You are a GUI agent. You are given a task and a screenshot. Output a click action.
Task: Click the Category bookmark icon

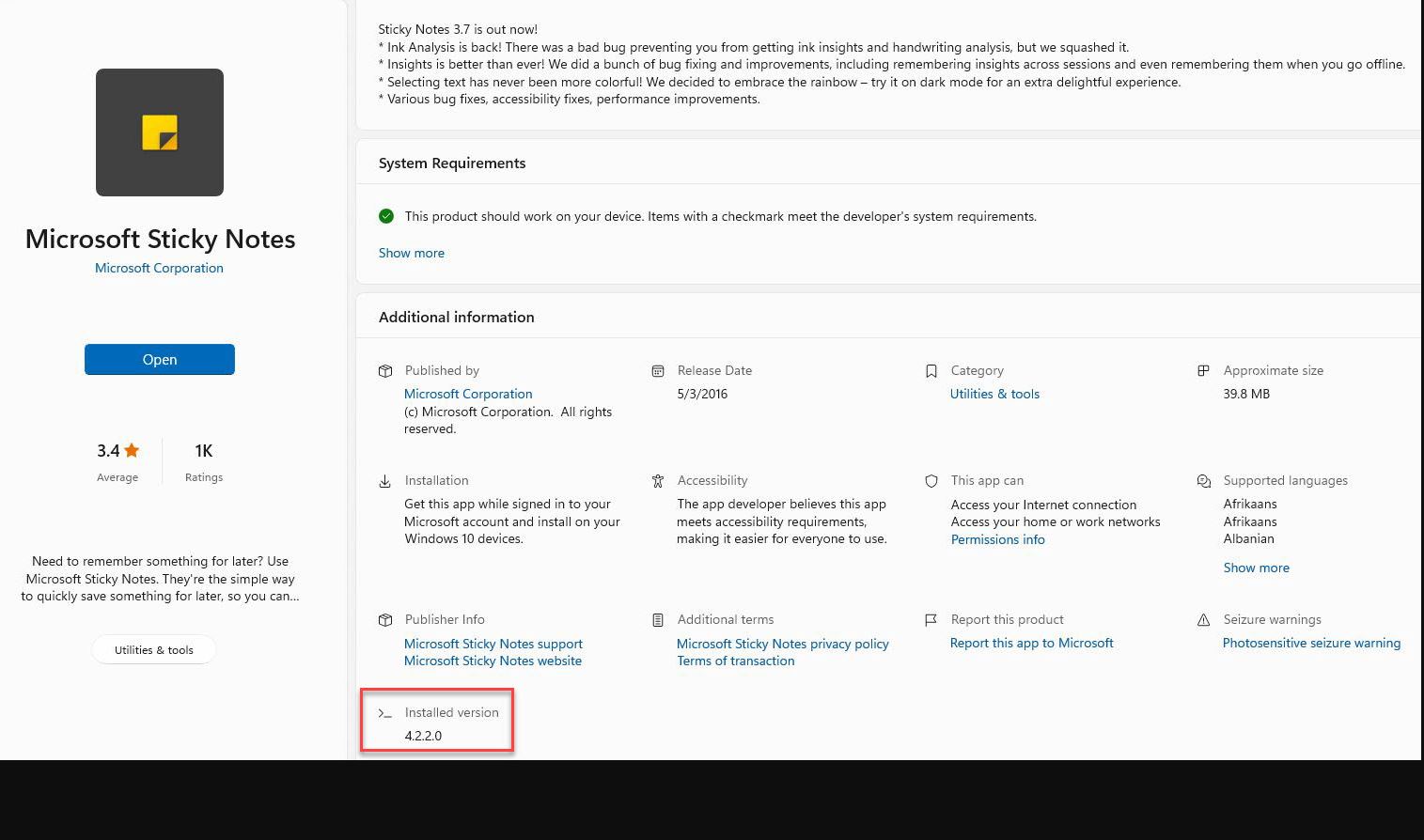931,371
